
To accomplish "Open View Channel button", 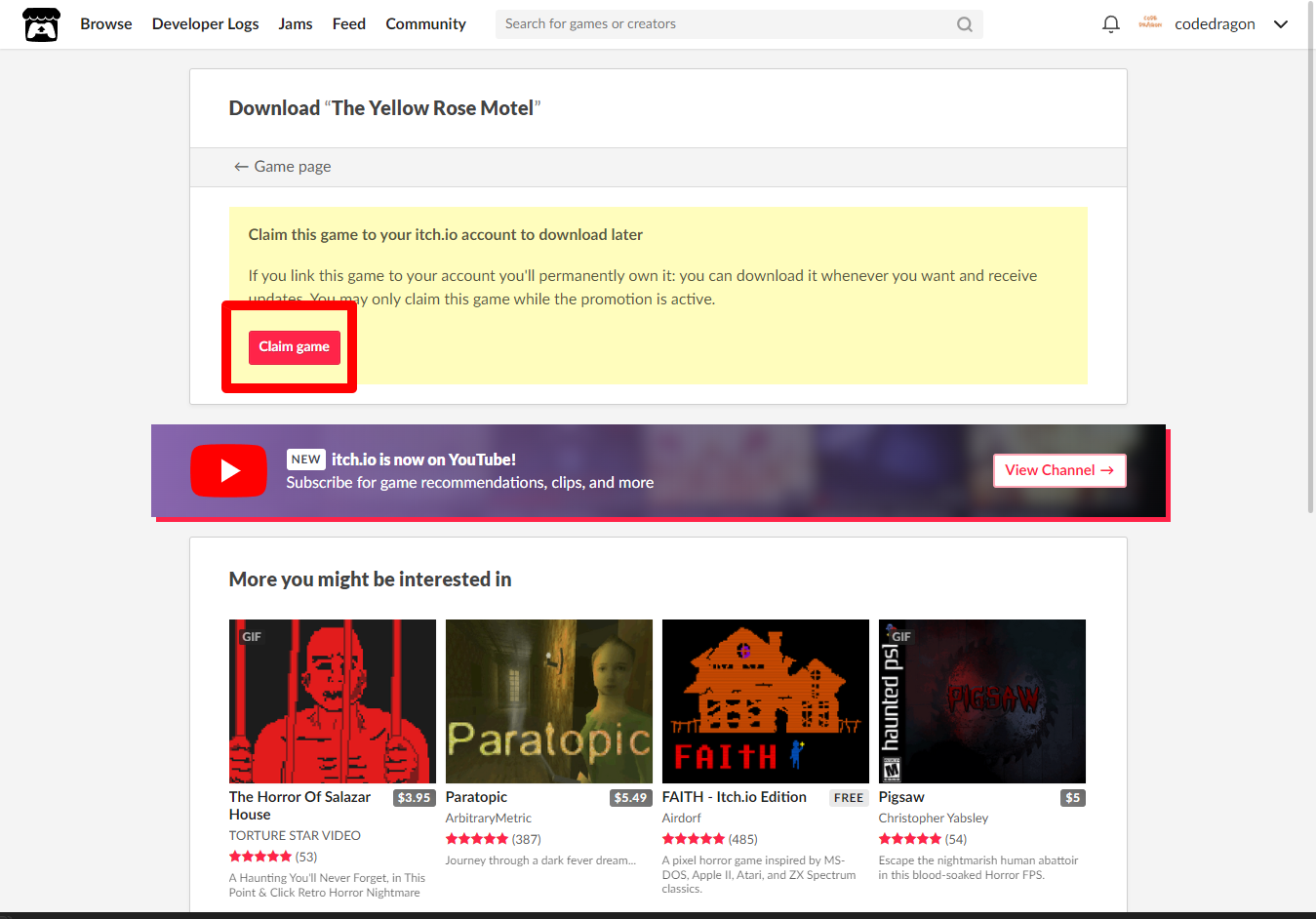I will (x=1059, y=470).
